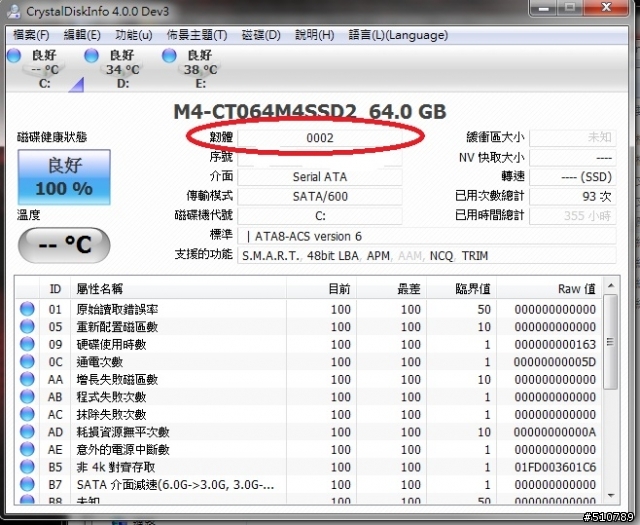This screenshot has width=640, height=525.
Task: Select the 原始讀取錯誤率 attribute name
Action: [x=117, y=309]
